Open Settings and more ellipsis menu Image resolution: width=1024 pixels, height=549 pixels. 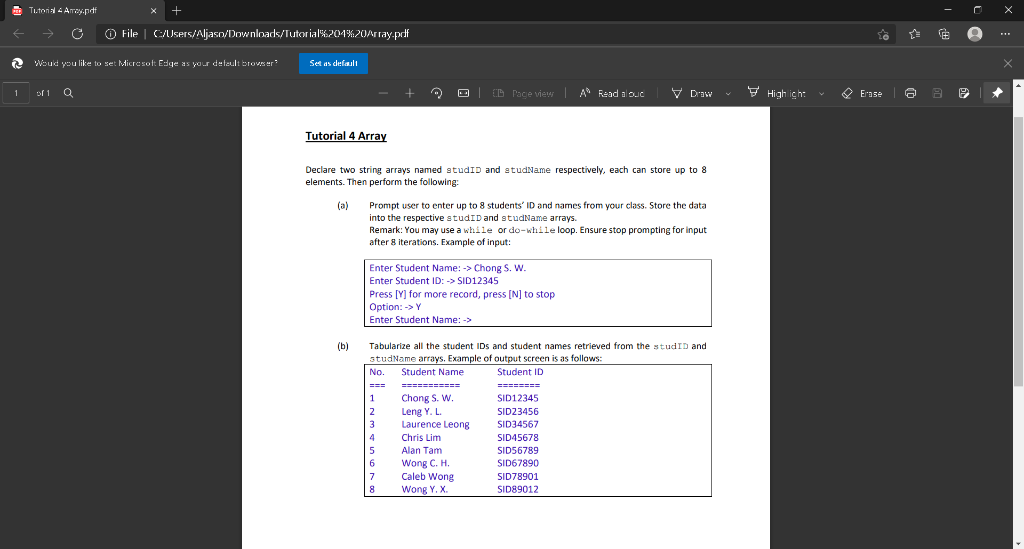coord(1005,34)
